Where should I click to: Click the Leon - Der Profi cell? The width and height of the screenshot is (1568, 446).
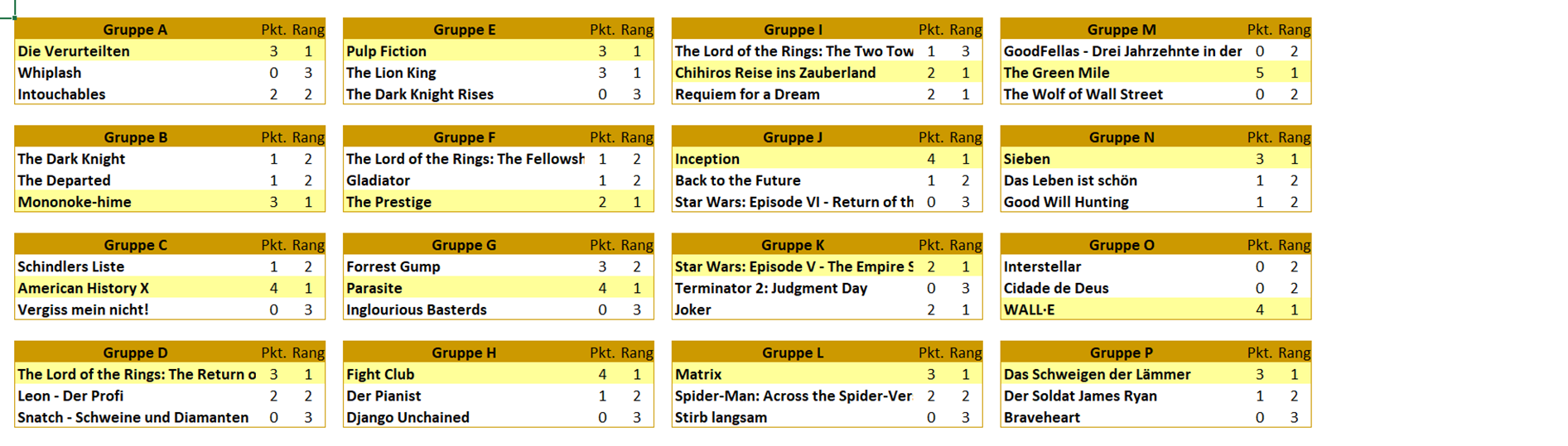(x=135, y=395)
